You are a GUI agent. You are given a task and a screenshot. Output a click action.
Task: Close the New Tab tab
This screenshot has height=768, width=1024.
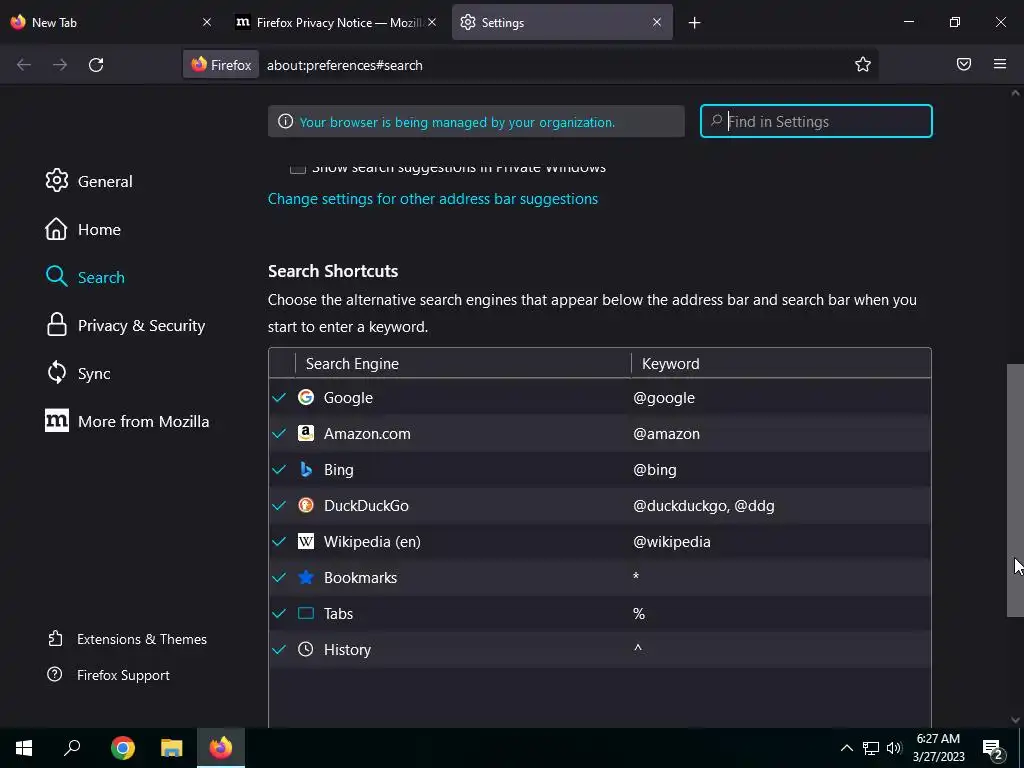(x=207, y=22)
